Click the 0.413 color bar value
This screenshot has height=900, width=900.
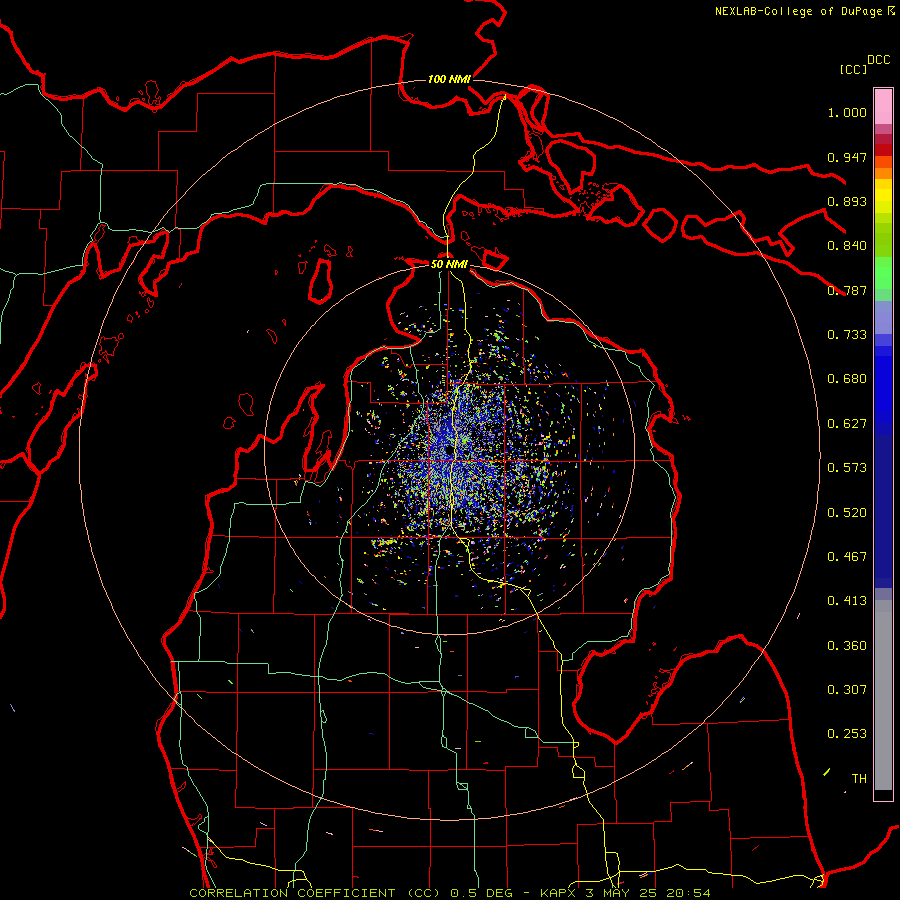coord(847,600)
